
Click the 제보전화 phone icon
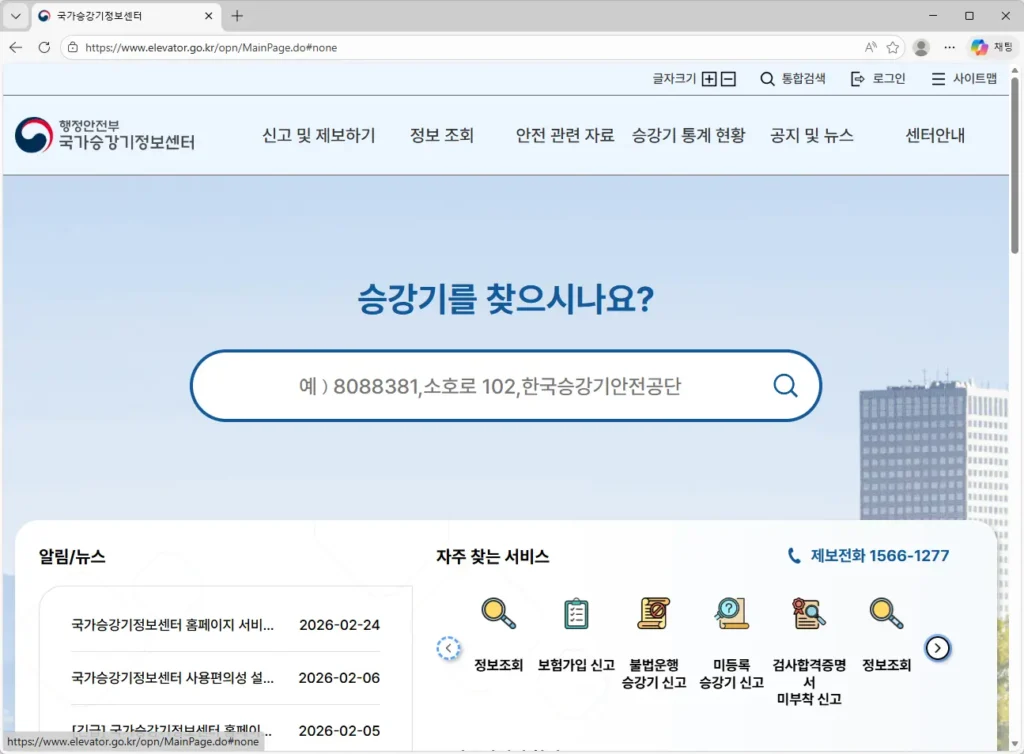pos(793,555)
